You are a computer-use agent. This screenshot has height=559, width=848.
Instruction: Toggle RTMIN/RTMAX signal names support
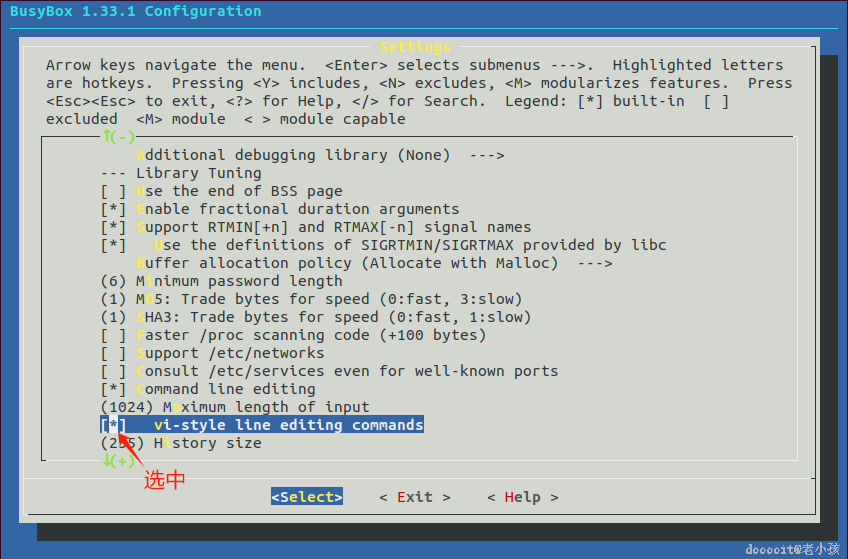[x=113, y=227]
